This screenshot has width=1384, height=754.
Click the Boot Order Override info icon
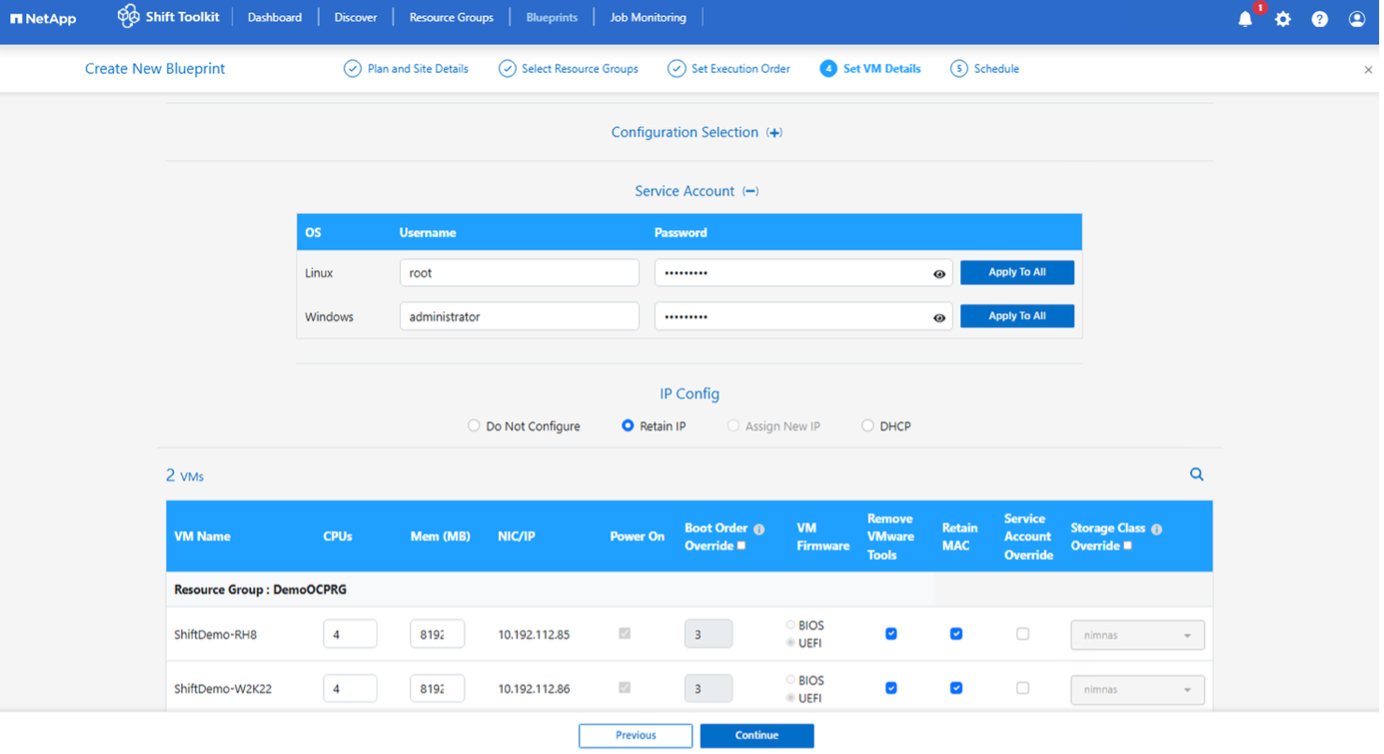[x=759, y=529]
